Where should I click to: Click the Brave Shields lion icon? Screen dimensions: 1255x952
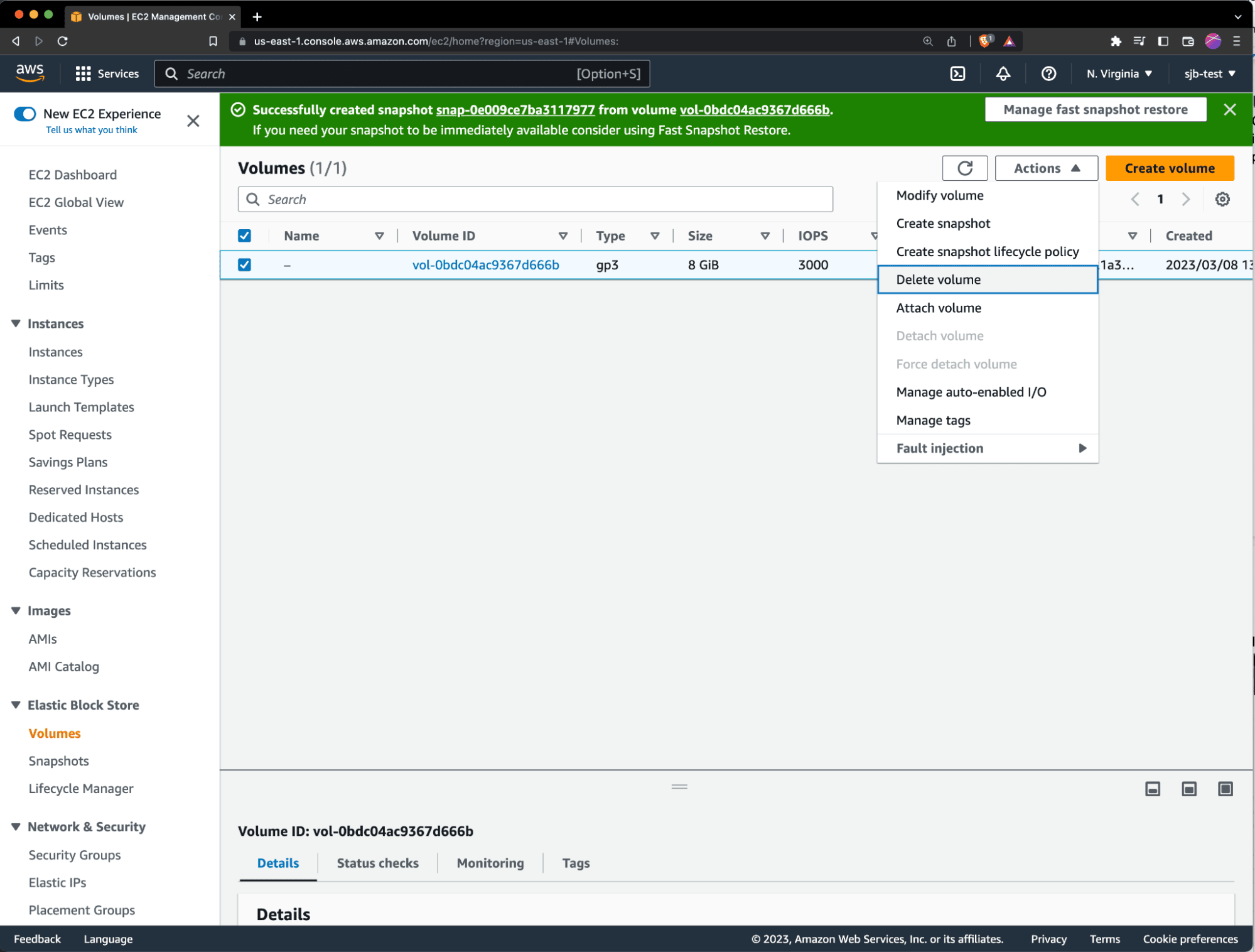[x=985, y=41]
